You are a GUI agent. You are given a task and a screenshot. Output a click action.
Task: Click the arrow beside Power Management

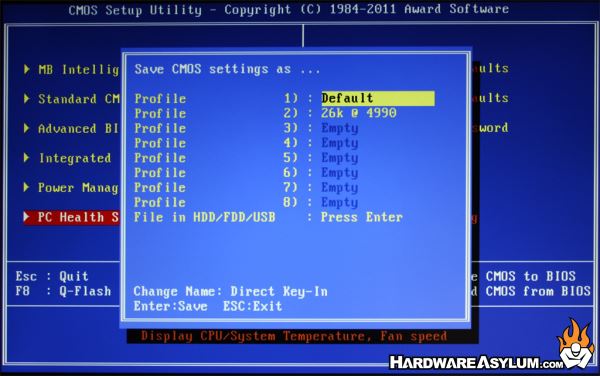coord(26,187)
